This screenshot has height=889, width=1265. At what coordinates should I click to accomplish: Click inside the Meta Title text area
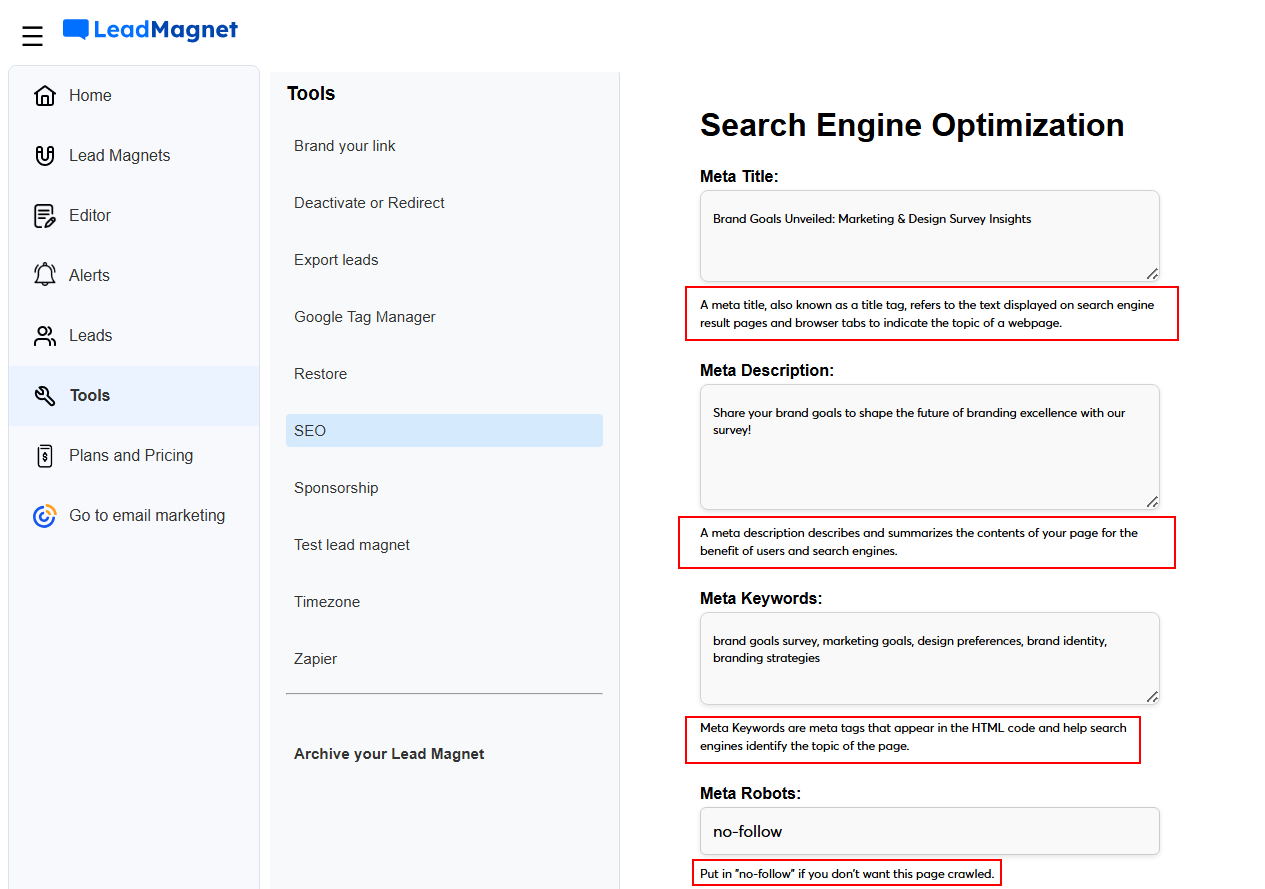pyautogui.click(x=929, y=235)
